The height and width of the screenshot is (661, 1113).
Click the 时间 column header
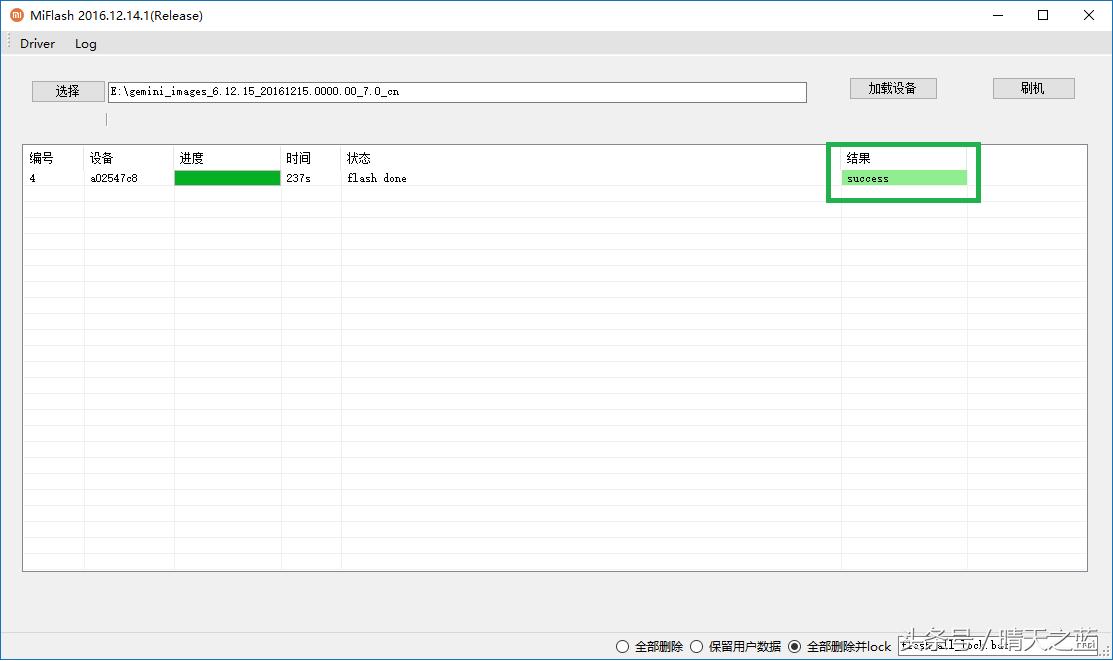point(297,157)
